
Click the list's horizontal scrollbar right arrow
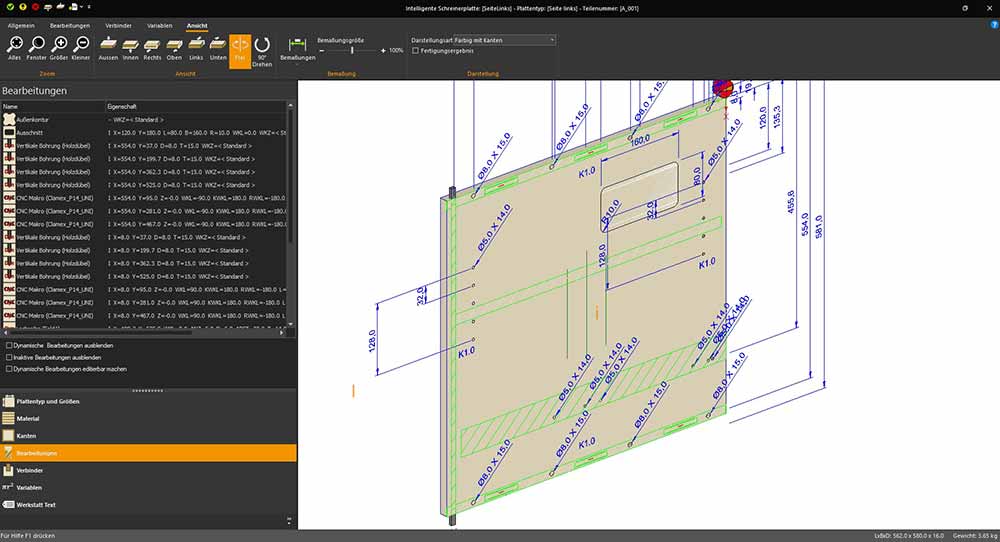[282, 332]
